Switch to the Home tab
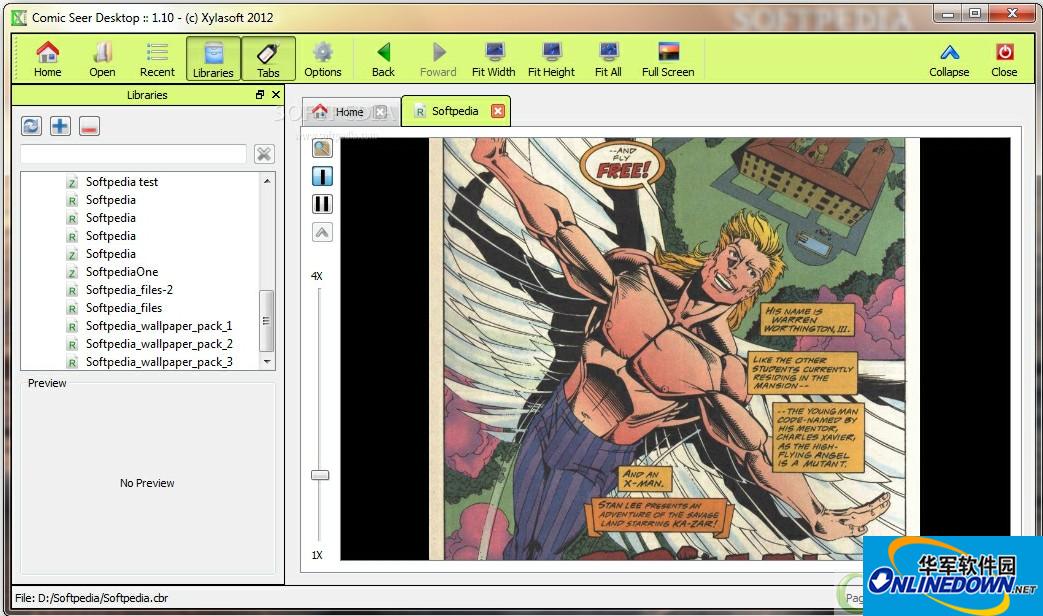The image size is (1043, 616). [349, 112]
